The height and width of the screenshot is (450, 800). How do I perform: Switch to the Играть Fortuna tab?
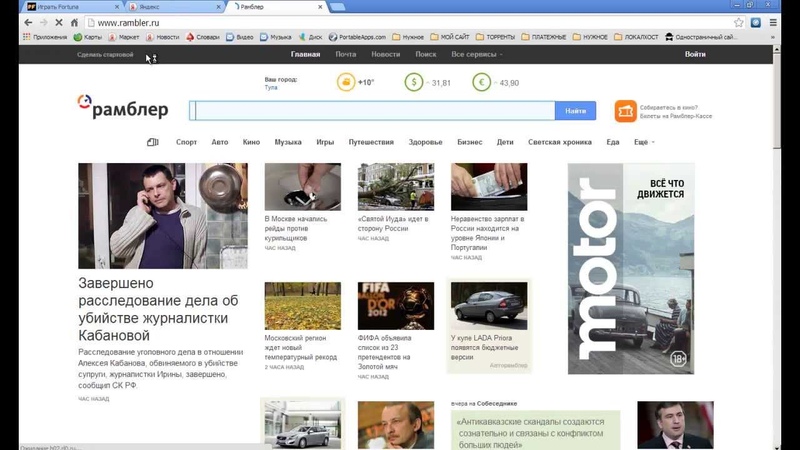coord(71,7)
